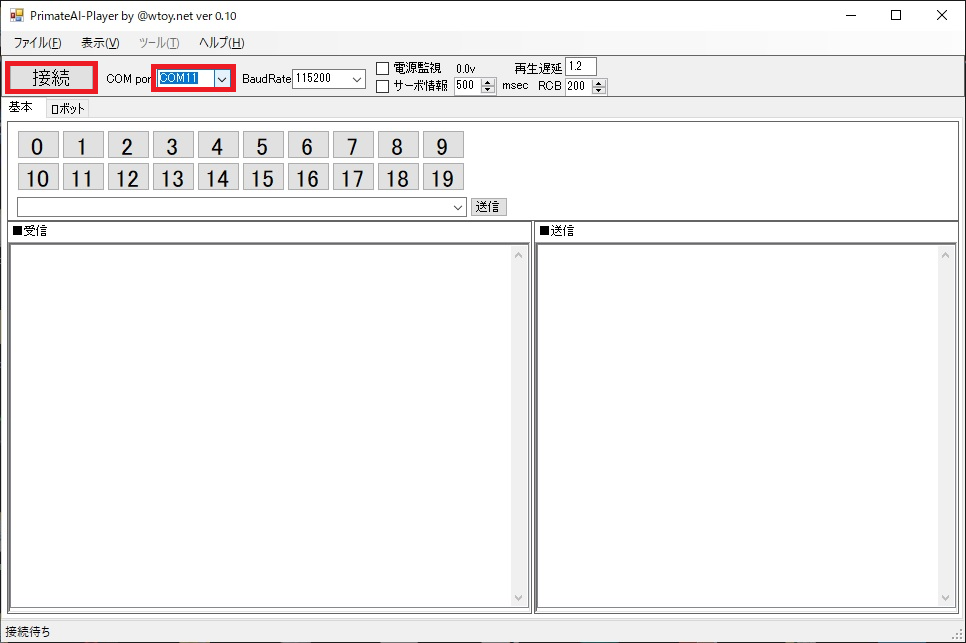Increase the 500 msec spinner value
This screenshot has width=966, height=643.
[488, 83]
